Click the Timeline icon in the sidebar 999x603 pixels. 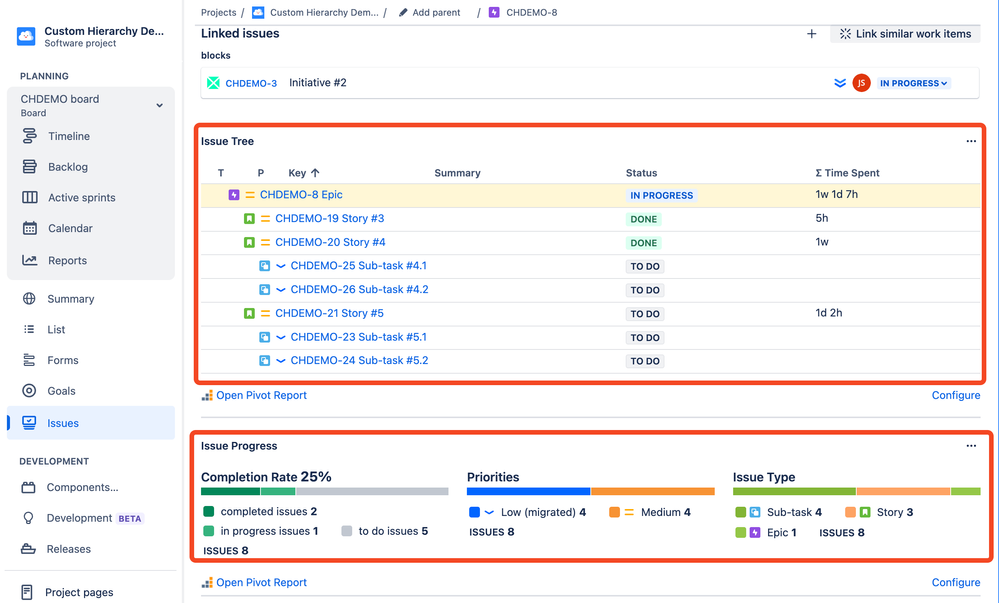29,136
